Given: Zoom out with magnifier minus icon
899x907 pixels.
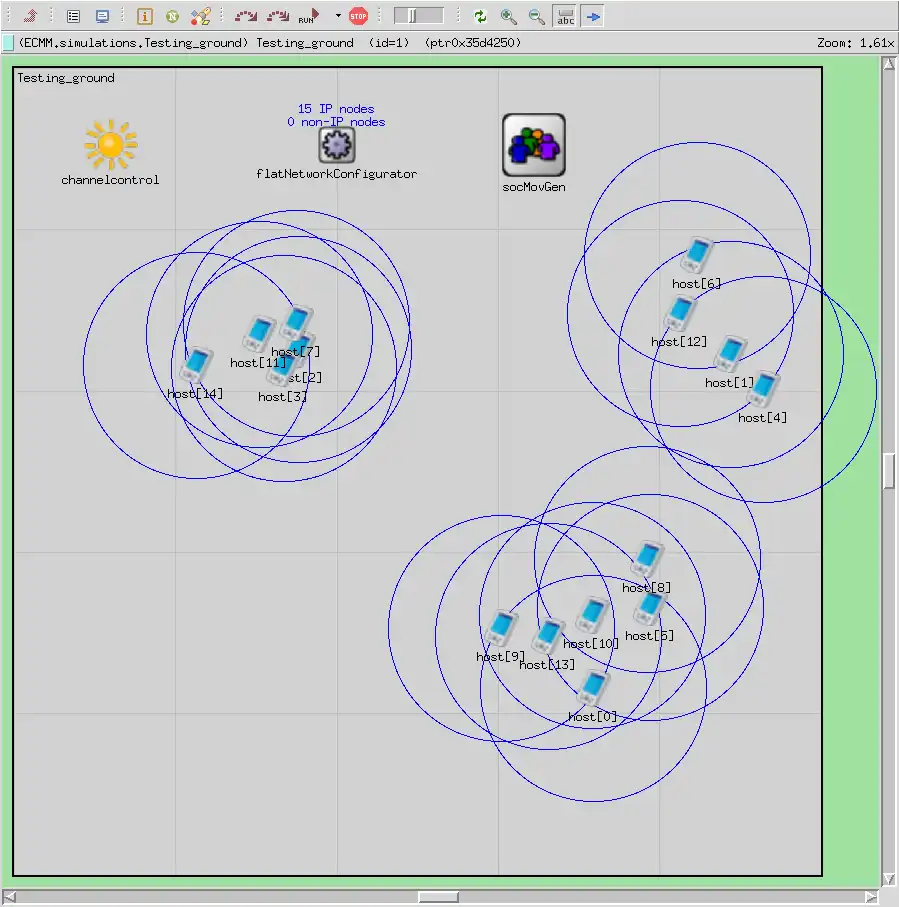Looking at the screenshot, I should click(x=537, y=16).
